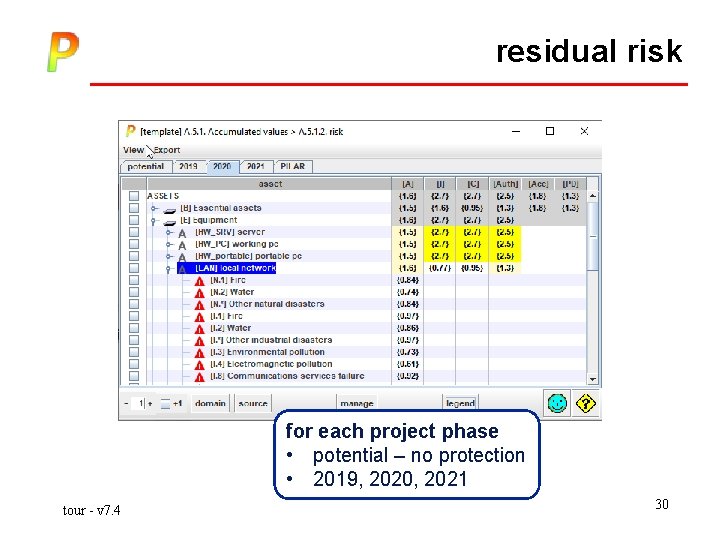Click the +1 expand level button
The image size is (720, 540).
click(x=172, y=404)
